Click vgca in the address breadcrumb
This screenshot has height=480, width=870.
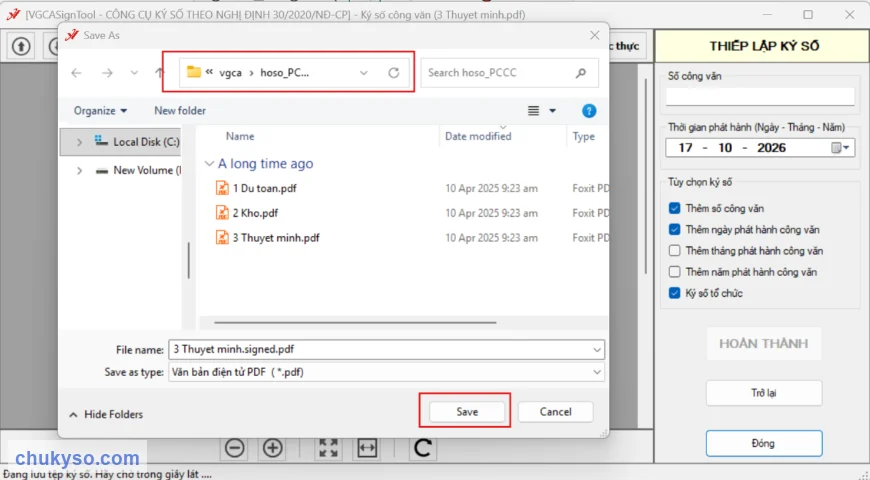pyautogui.click(x=230, y=73)
